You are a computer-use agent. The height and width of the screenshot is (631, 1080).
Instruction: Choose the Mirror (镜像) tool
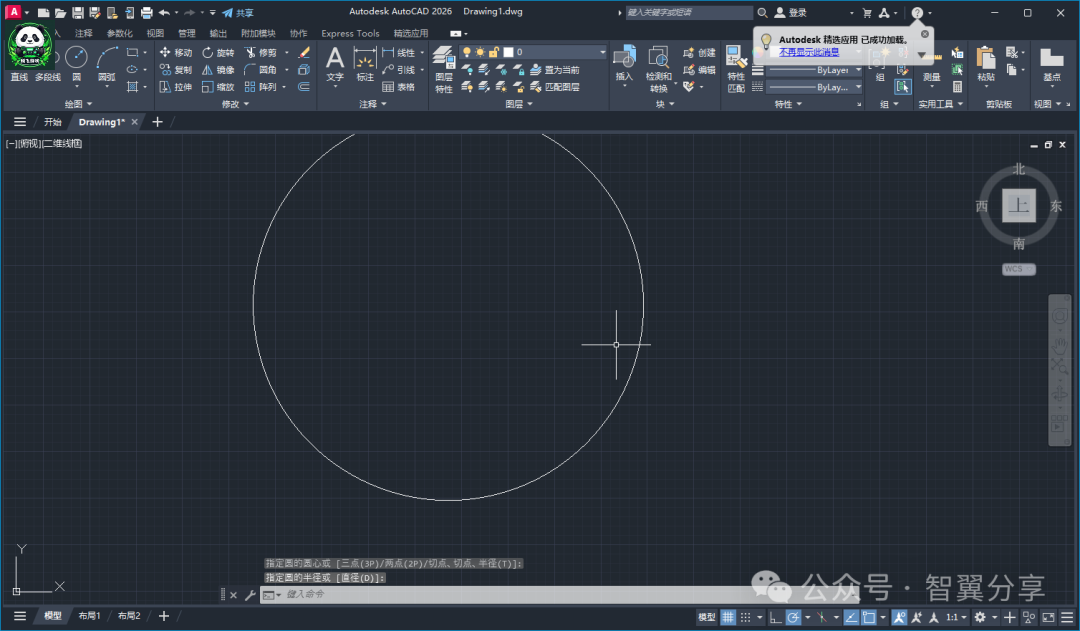217,70
